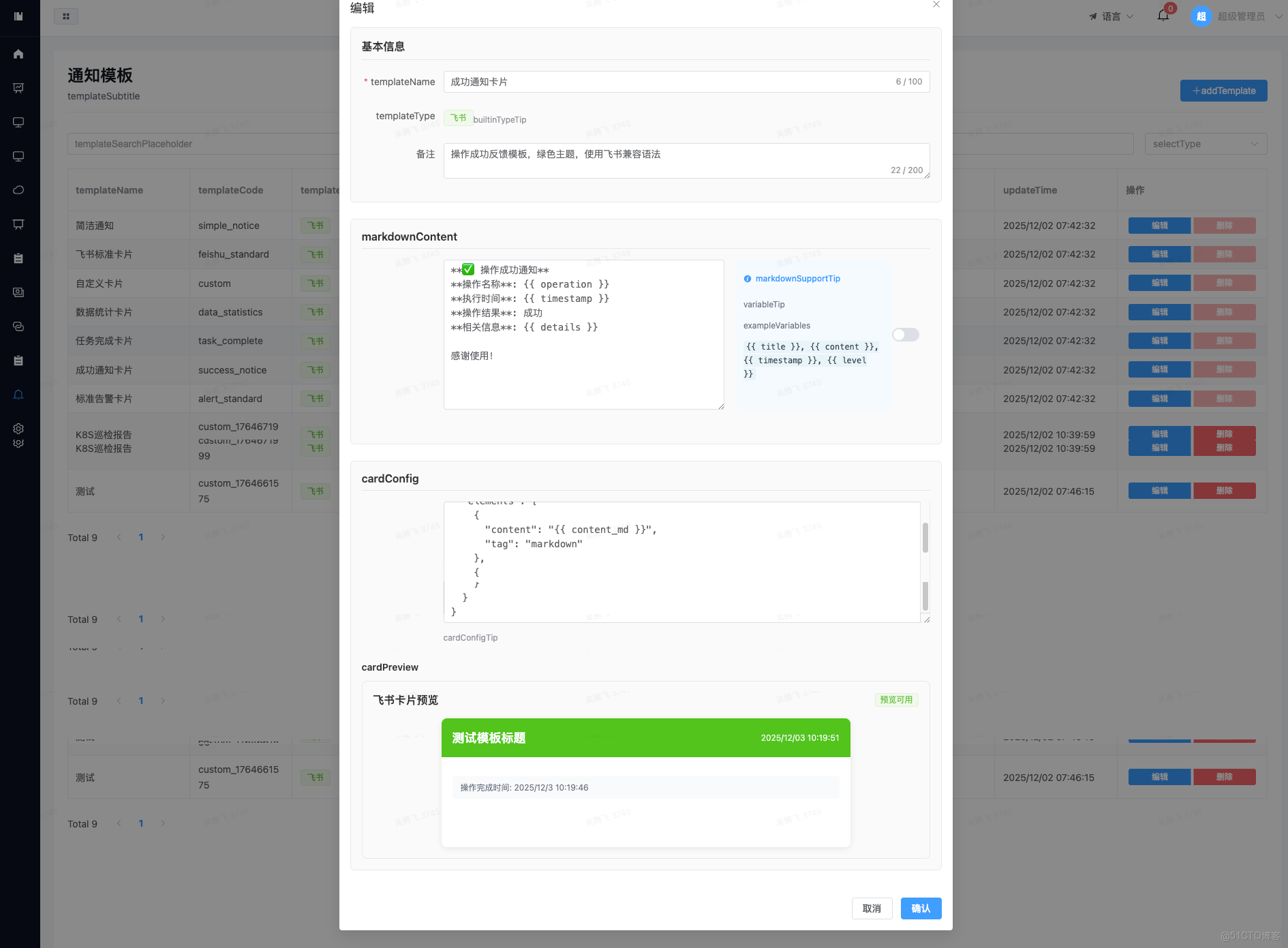This screenshot has height=948, width=1288.
Task: Delete the 成功通知卡片 template row
Action: [x=1224, y=369]
